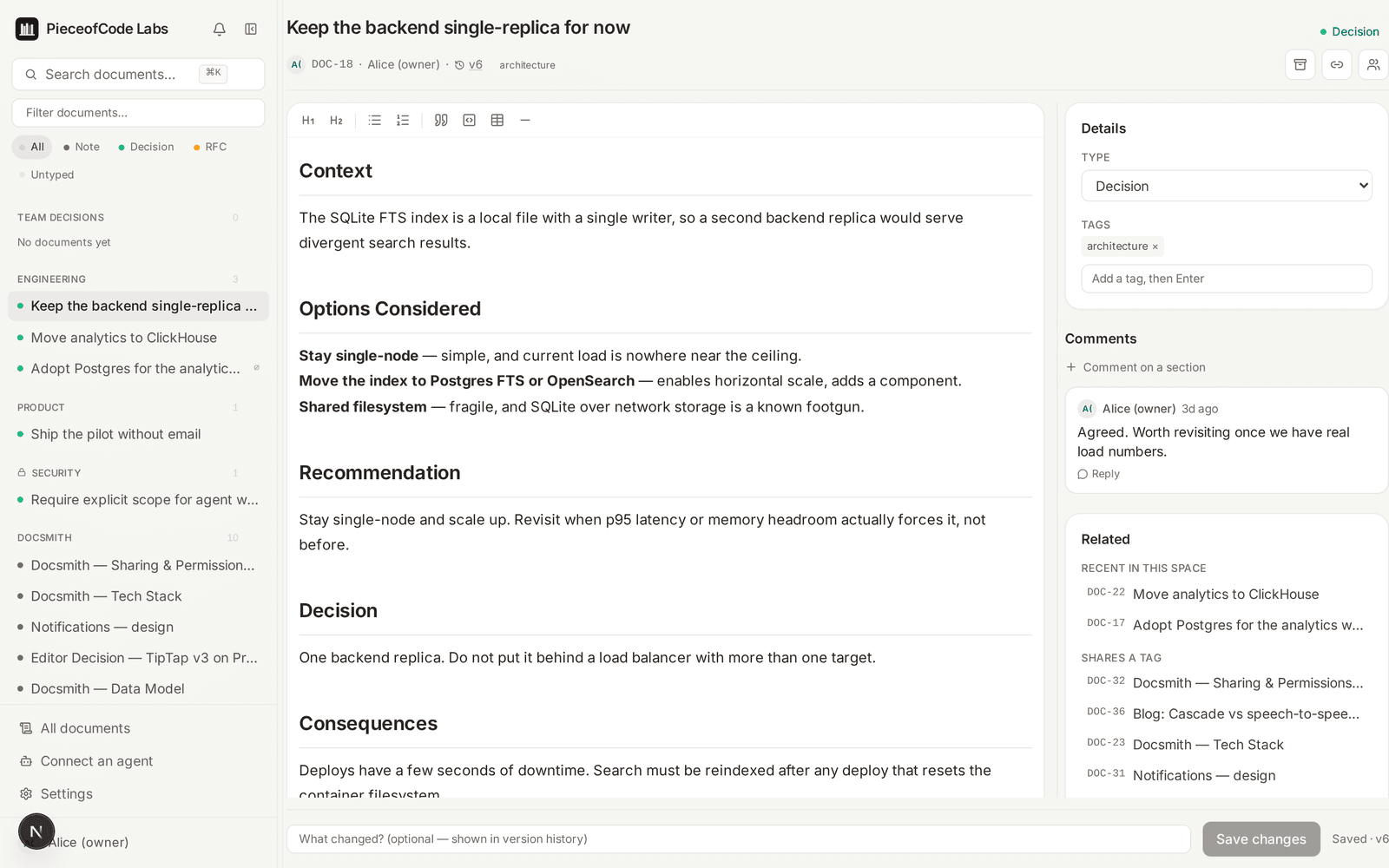
Task: Open the Type dropdown
Action: (1226, 186)
